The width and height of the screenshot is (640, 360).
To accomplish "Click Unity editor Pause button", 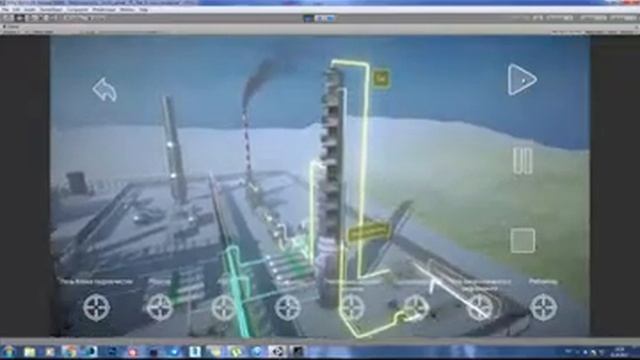I will 320,18.
